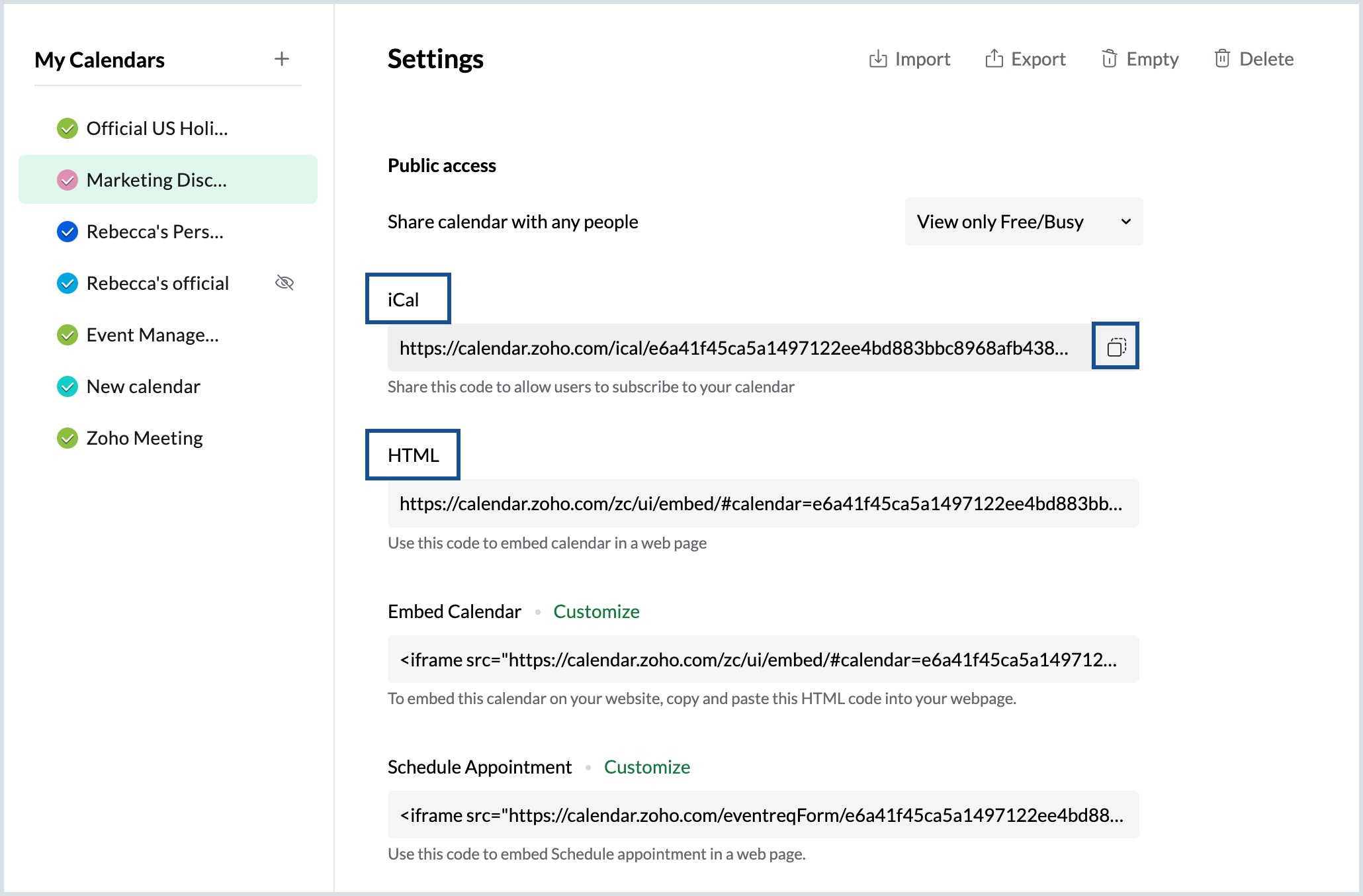Click the teal New calendar color circle
The image size is (1363, 896).
(67, 386)
